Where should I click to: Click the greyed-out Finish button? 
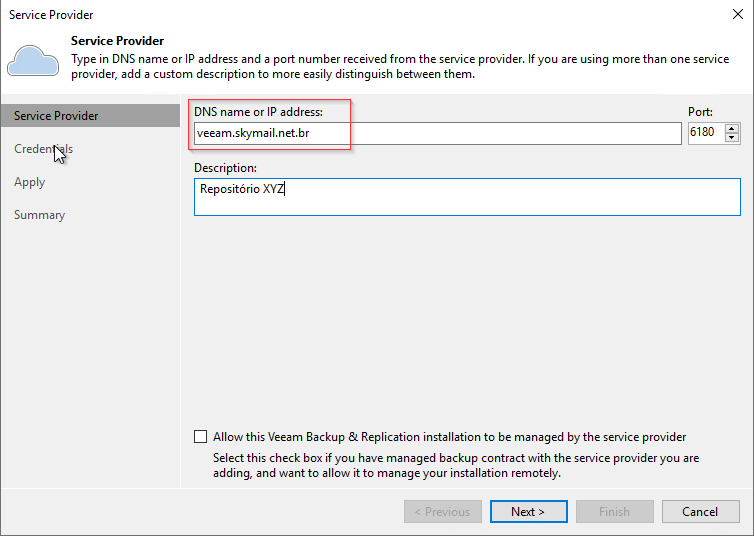[614, 511]
